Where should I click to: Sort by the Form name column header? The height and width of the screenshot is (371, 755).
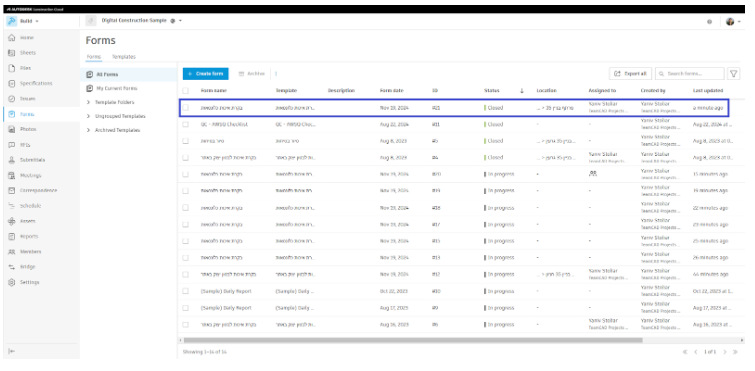214,90
